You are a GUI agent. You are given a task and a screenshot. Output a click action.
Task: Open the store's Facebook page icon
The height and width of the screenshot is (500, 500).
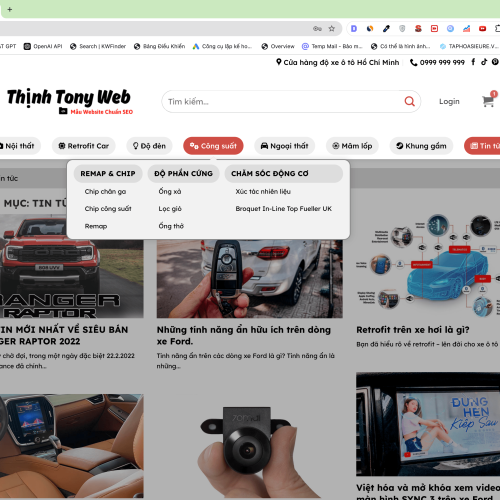(473, 62)
